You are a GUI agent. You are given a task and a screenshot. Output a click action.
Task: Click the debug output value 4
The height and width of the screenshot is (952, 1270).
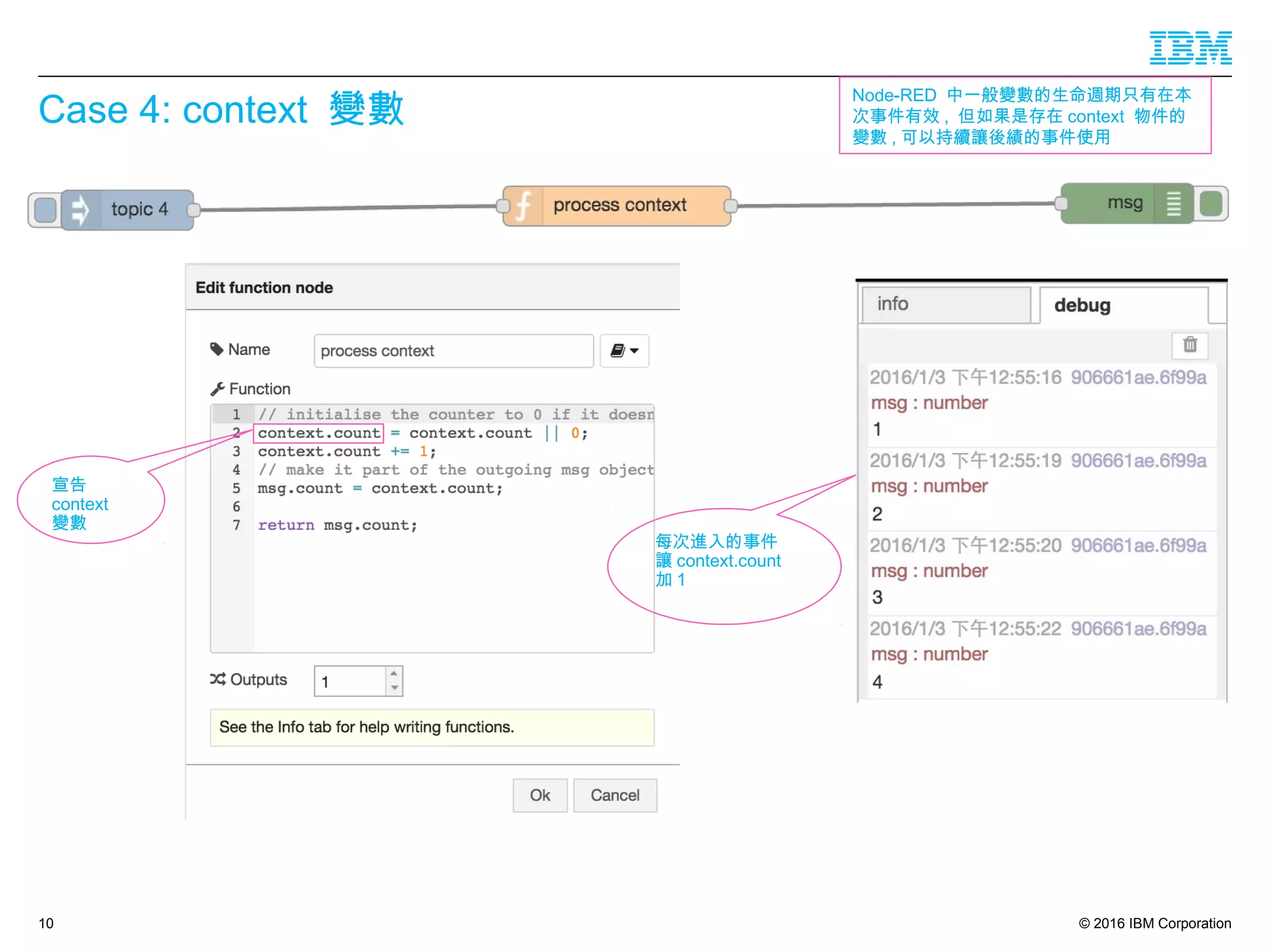coord(877,682)
